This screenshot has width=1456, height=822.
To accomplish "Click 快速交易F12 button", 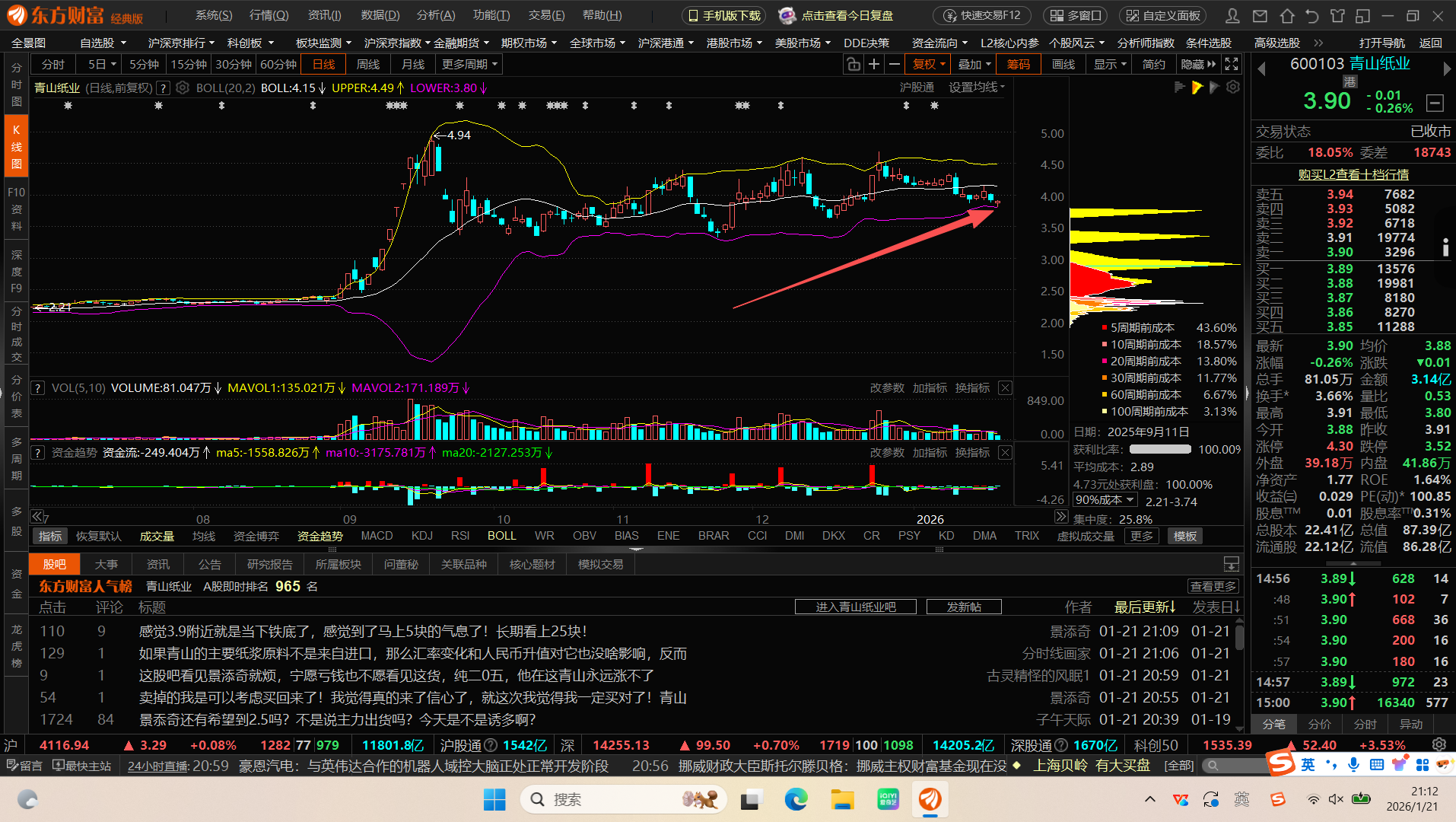I will (x=982, y=15).
